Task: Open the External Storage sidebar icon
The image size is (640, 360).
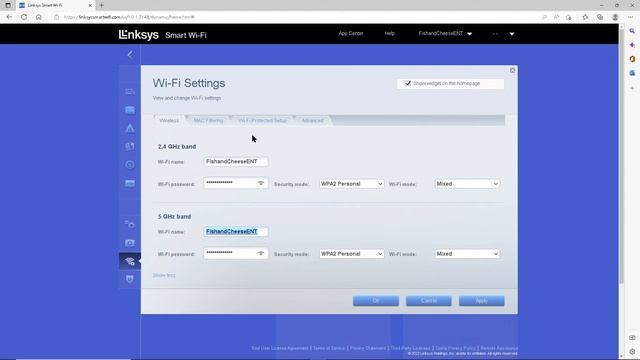Action: click(130, 183)
